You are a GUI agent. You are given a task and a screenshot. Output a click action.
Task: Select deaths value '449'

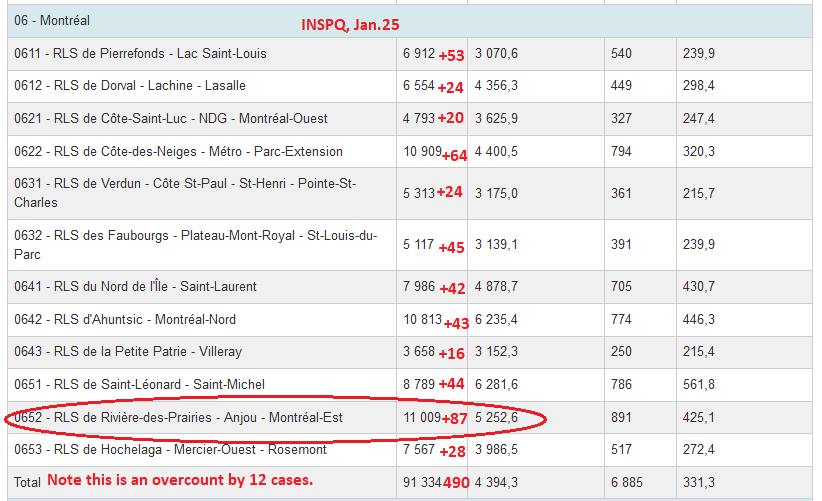[x=621, y=85]
